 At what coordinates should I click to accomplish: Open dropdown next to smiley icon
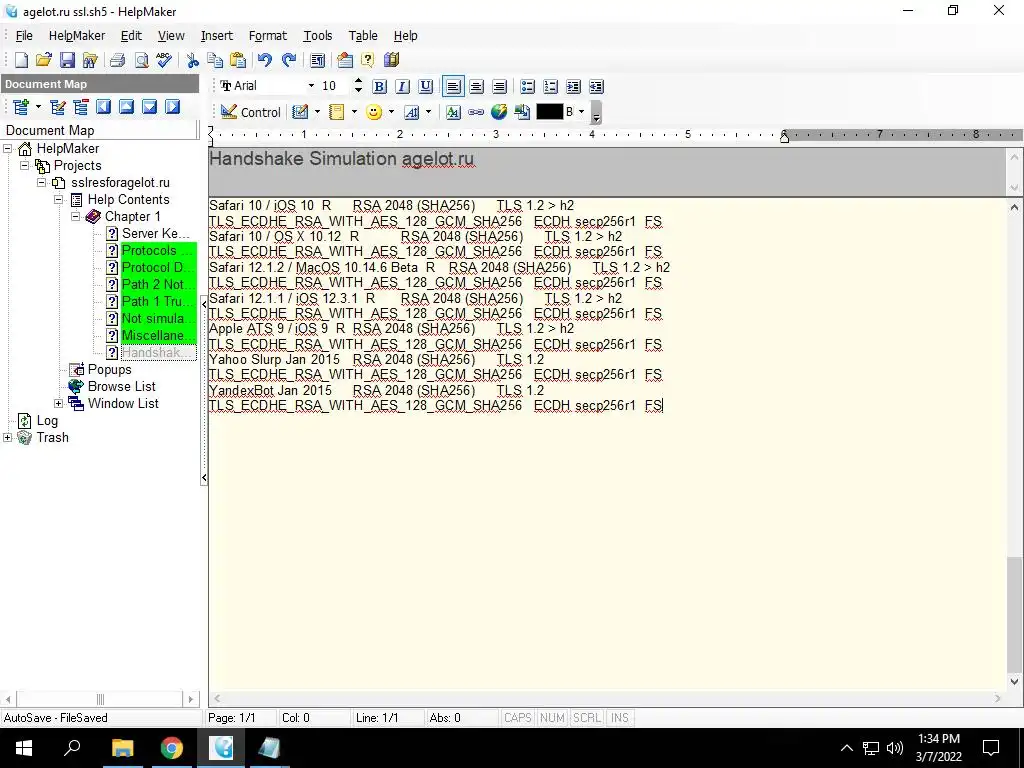[x=391, y=112]
